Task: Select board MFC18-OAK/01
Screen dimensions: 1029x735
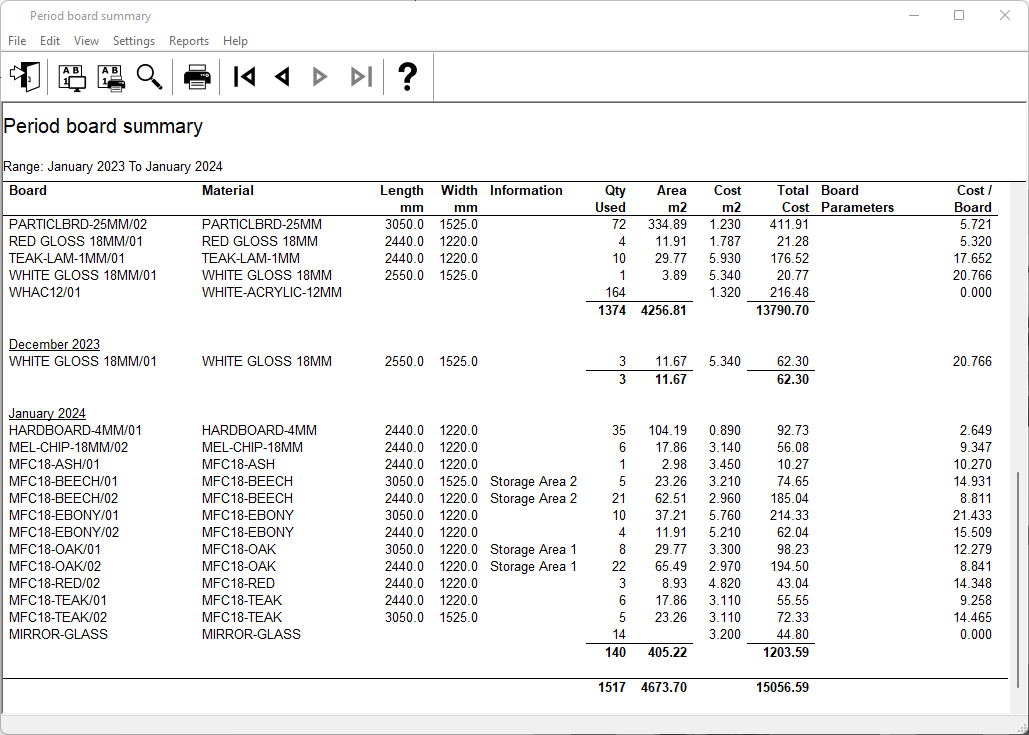Action: click(x=55, y=550)
